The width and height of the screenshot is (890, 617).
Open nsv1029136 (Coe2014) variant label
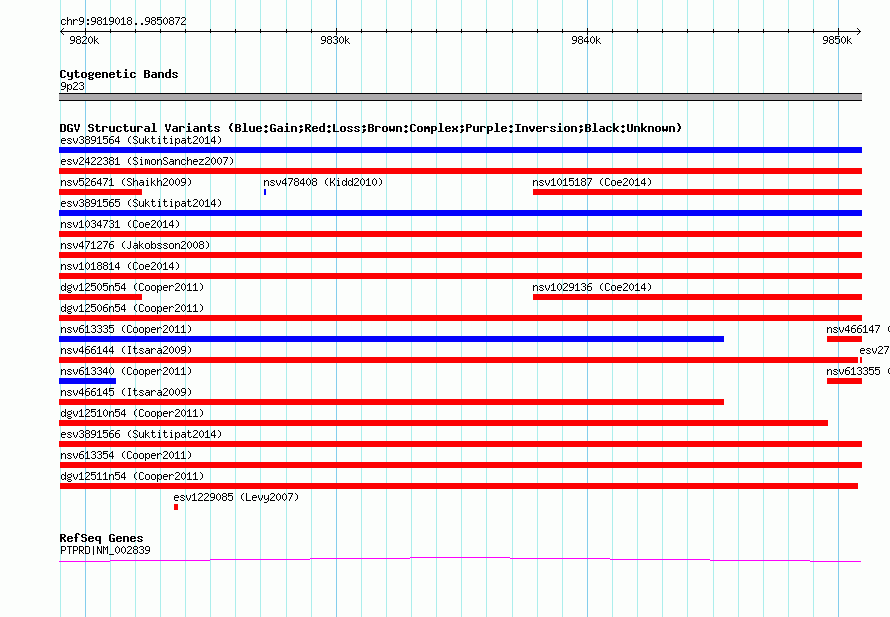click(x=592, y=287)
